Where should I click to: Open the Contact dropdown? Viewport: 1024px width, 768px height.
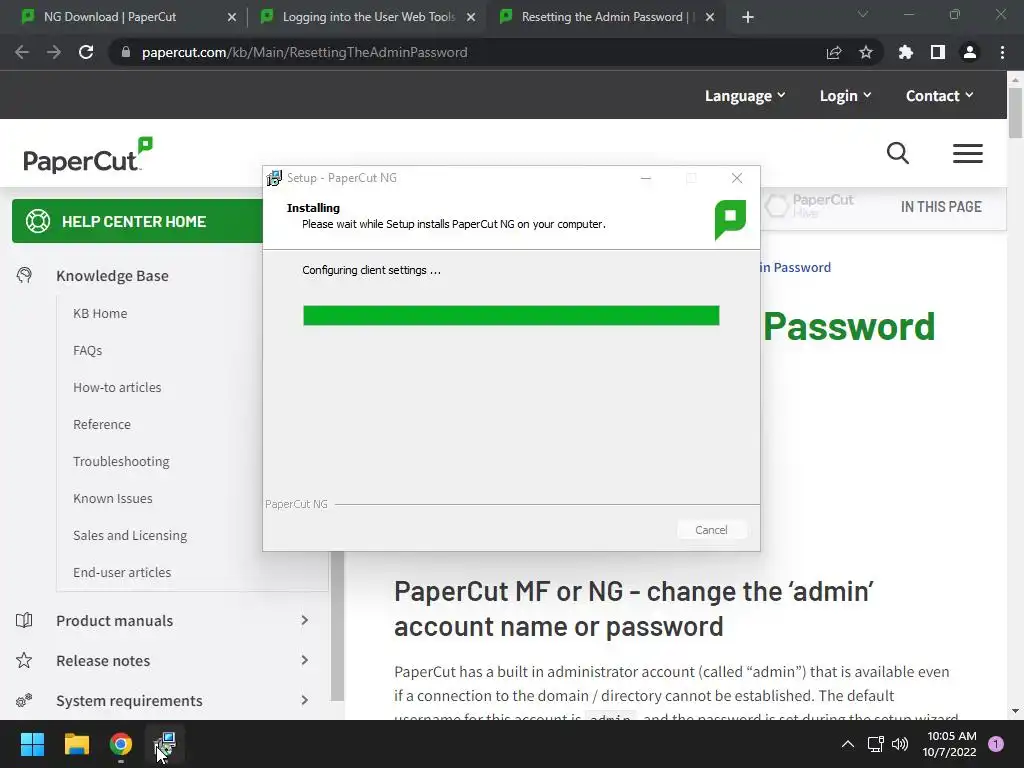[940, 95]
